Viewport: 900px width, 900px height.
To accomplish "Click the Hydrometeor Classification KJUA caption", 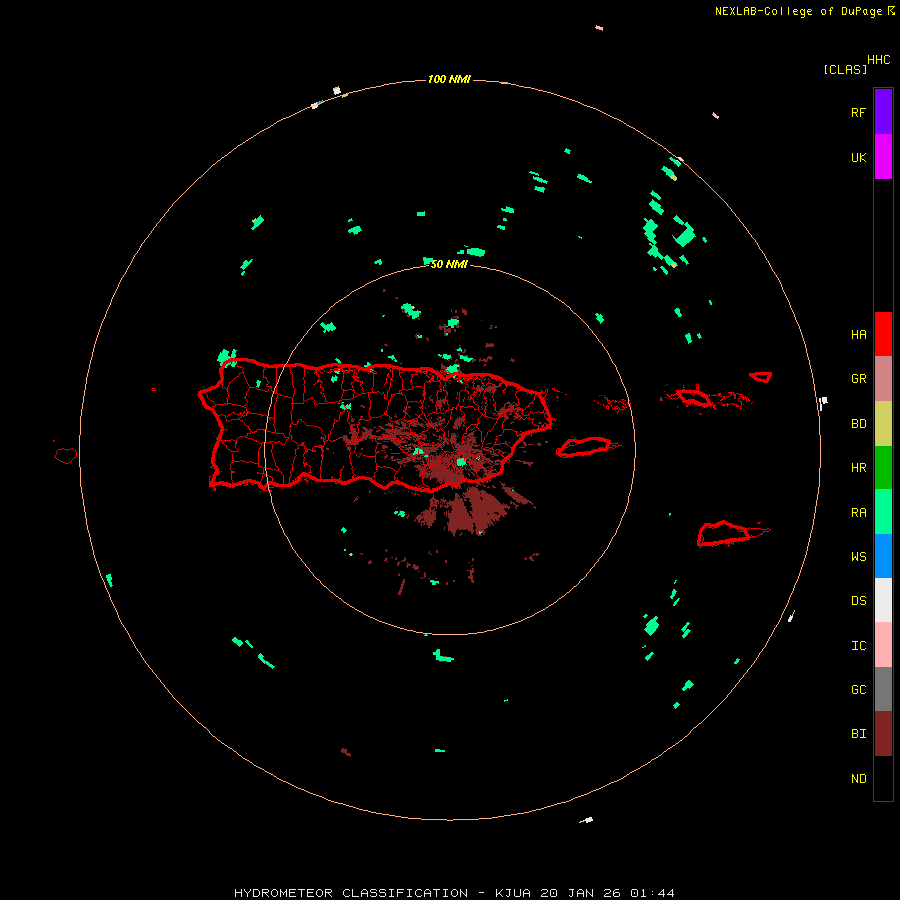I will tap(454, 893).
